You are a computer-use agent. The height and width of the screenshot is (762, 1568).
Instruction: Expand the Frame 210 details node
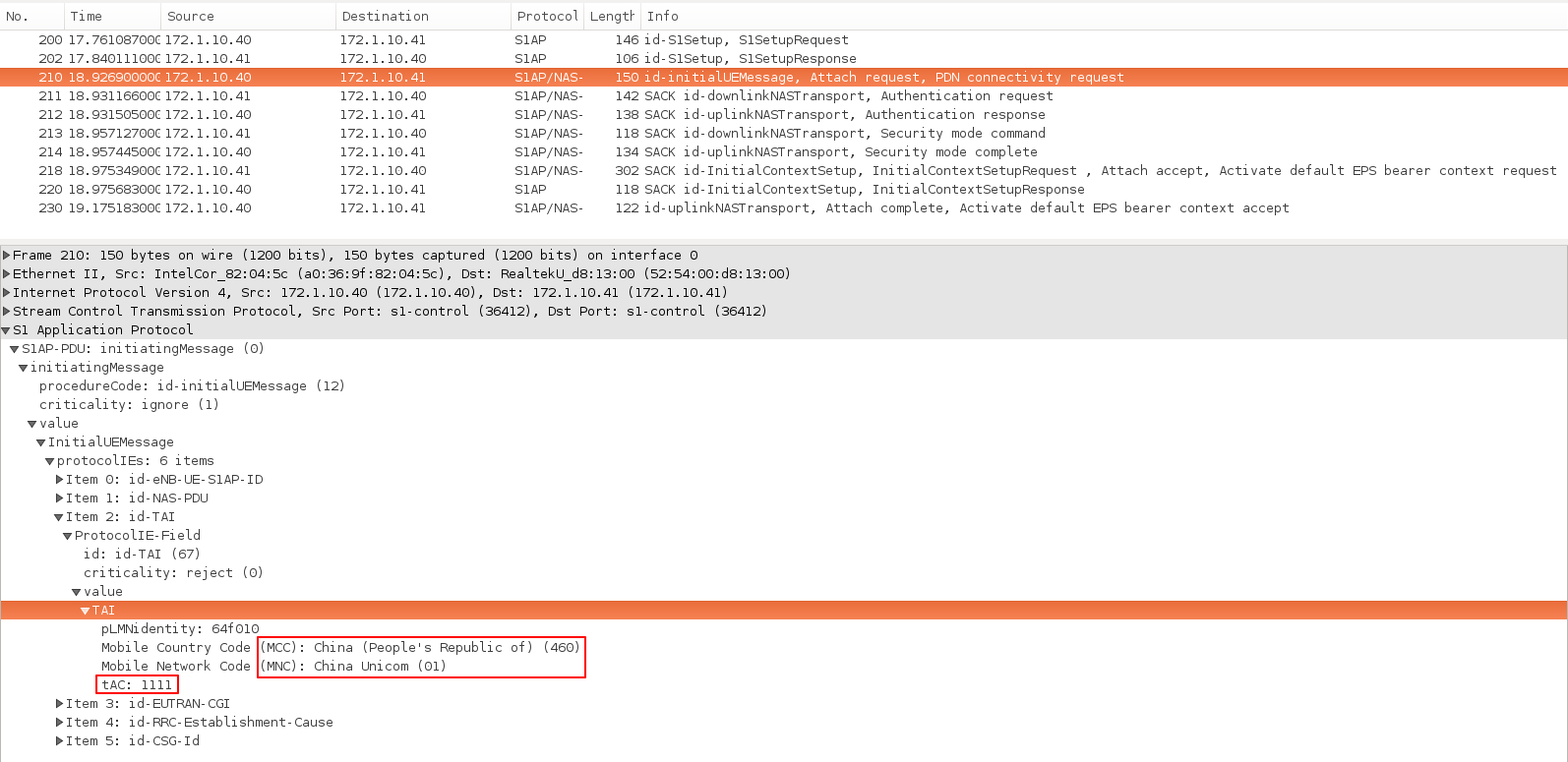7,256
